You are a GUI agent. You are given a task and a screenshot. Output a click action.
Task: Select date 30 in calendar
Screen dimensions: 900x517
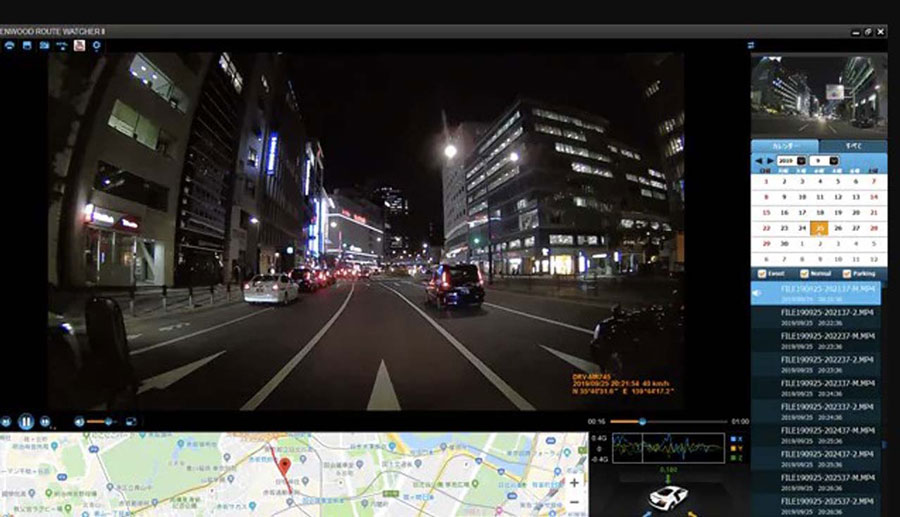click(x=784, y=244)
